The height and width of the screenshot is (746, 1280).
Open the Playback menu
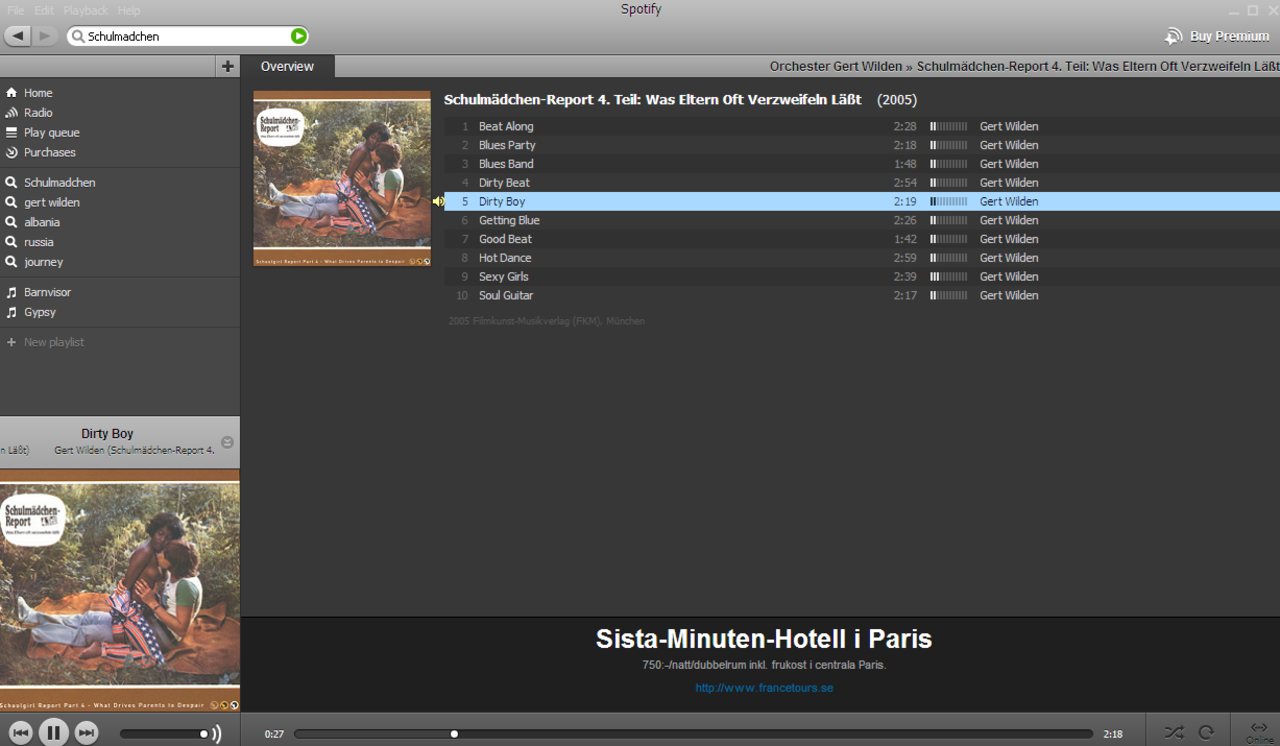(86, 10)
